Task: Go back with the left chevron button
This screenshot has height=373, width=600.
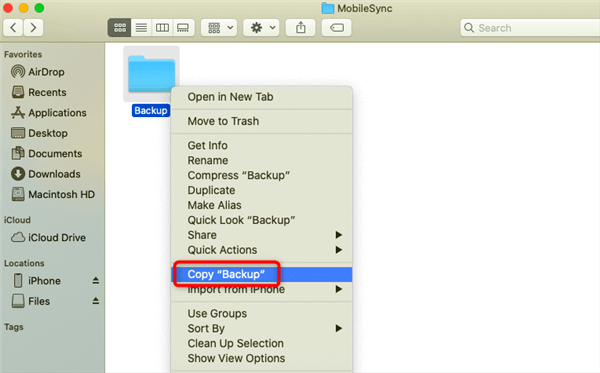Action: (13, 28)
